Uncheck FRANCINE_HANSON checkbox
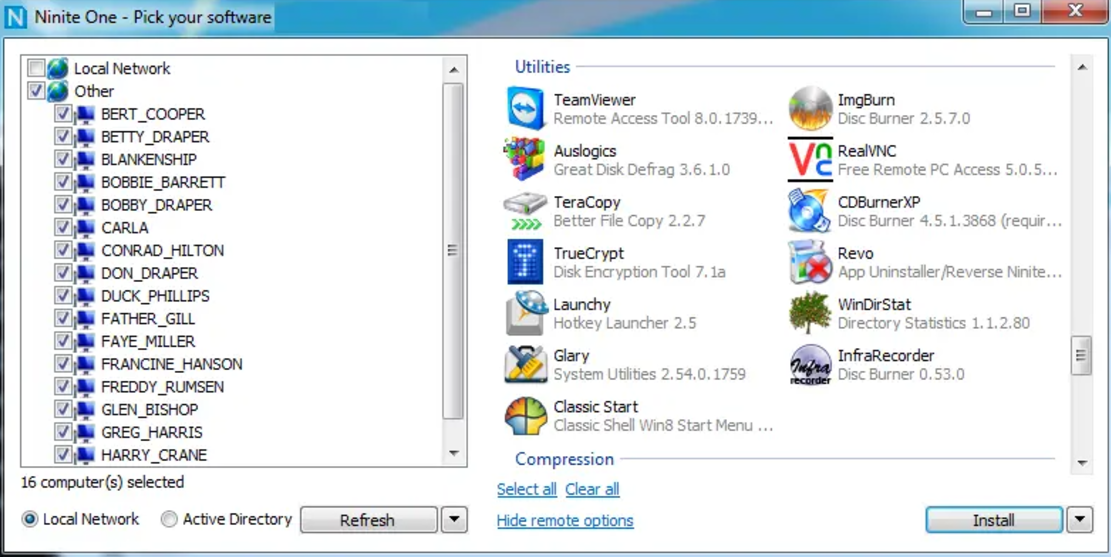This screenshot has width=1111, height=557. click(x=63, y=364)
